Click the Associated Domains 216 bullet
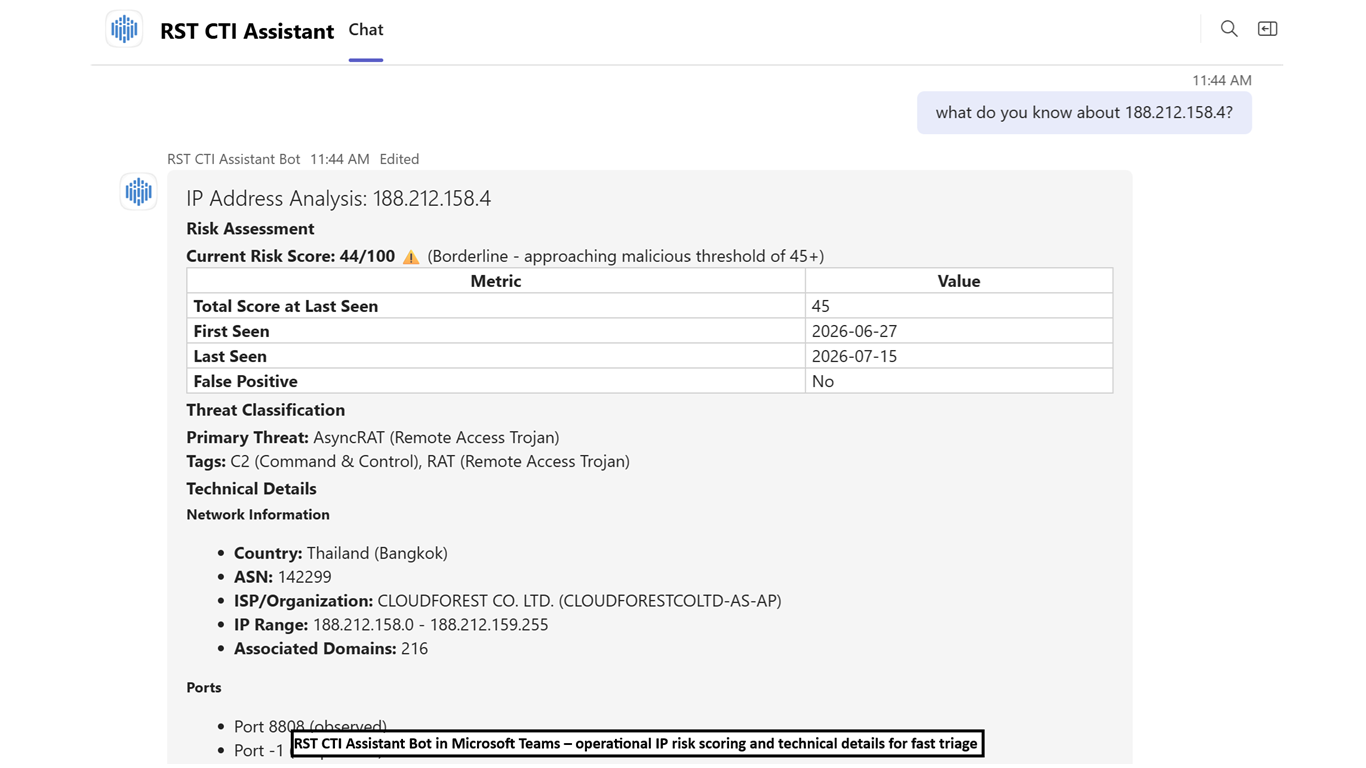1366x768 pixels. [331, 649]
